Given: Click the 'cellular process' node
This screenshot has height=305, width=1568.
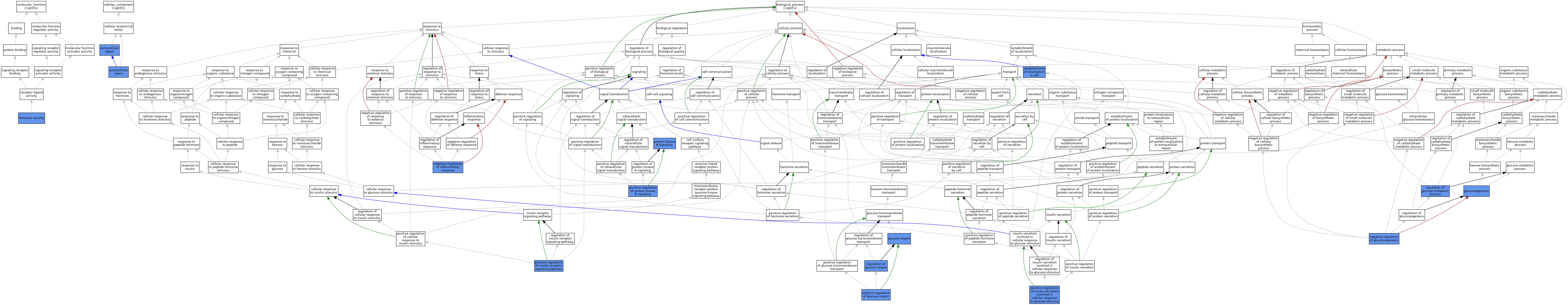Looking at the screenshot, I should (x=790, y=28).
